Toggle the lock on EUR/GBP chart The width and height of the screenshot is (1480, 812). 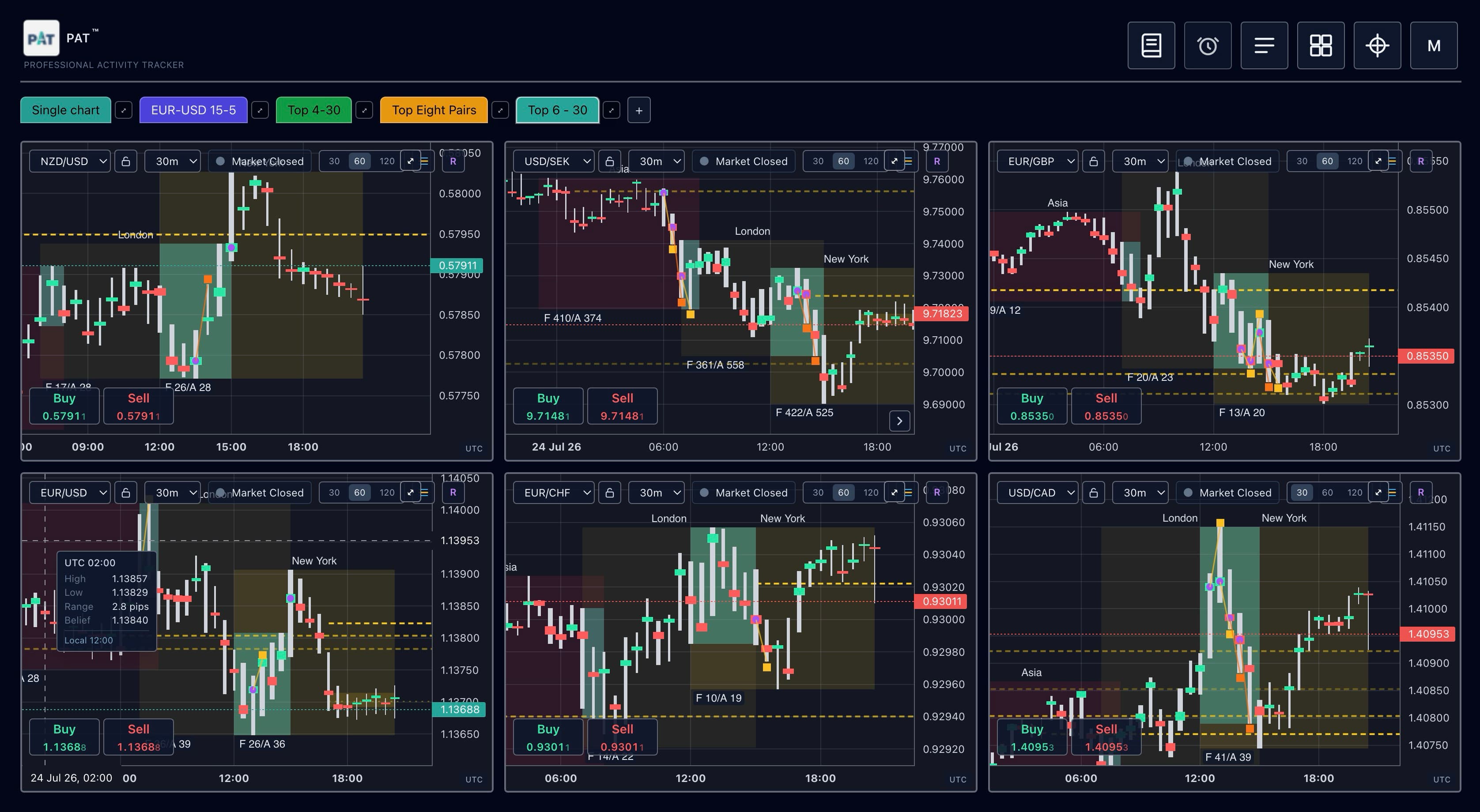click(x=1093, y=162)
